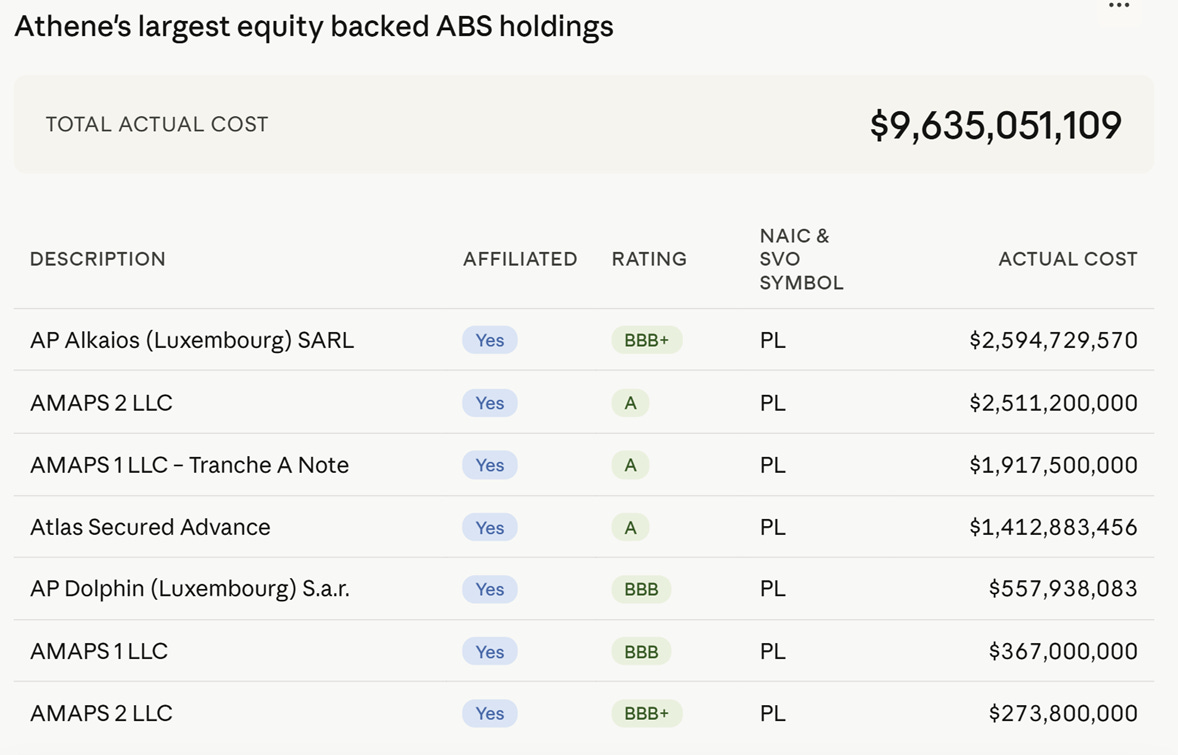The image size is (1178, 755).
Task: Click the BBB rating in the $367,000,000 row
Action: point(642,651)
